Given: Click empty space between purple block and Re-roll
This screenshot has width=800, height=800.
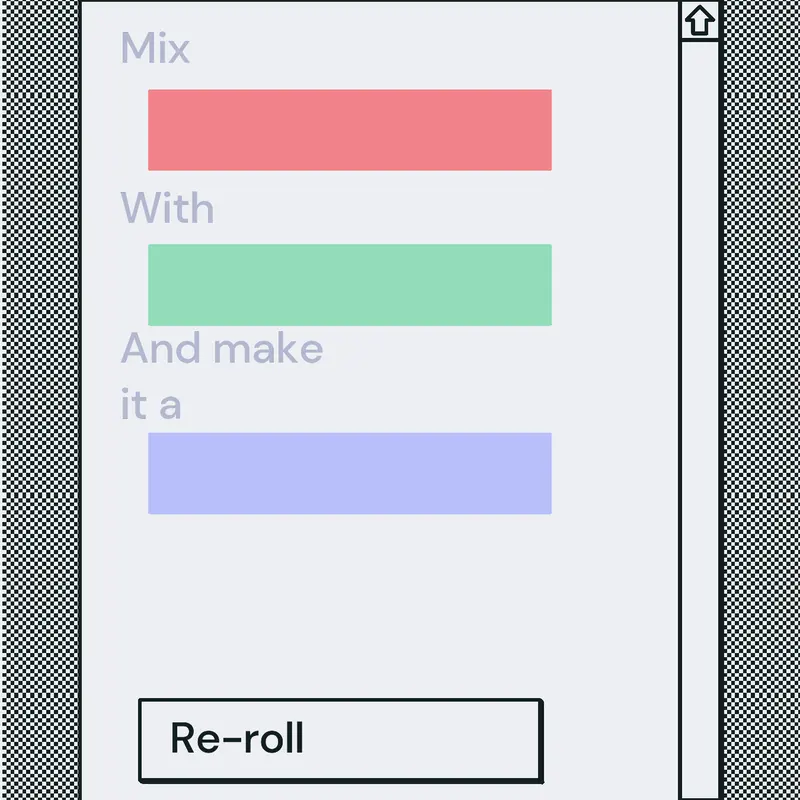Looking at the screenshot, I should (x=349, y=606).
